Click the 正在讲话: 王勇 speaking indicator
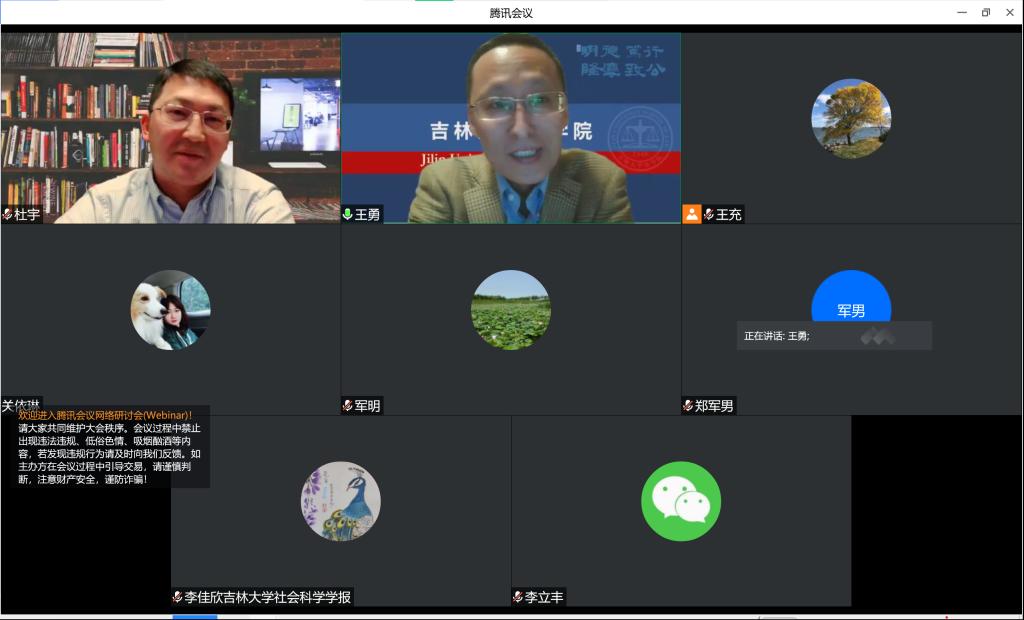This screenshot has height=620, width=1024. [778, 336]
